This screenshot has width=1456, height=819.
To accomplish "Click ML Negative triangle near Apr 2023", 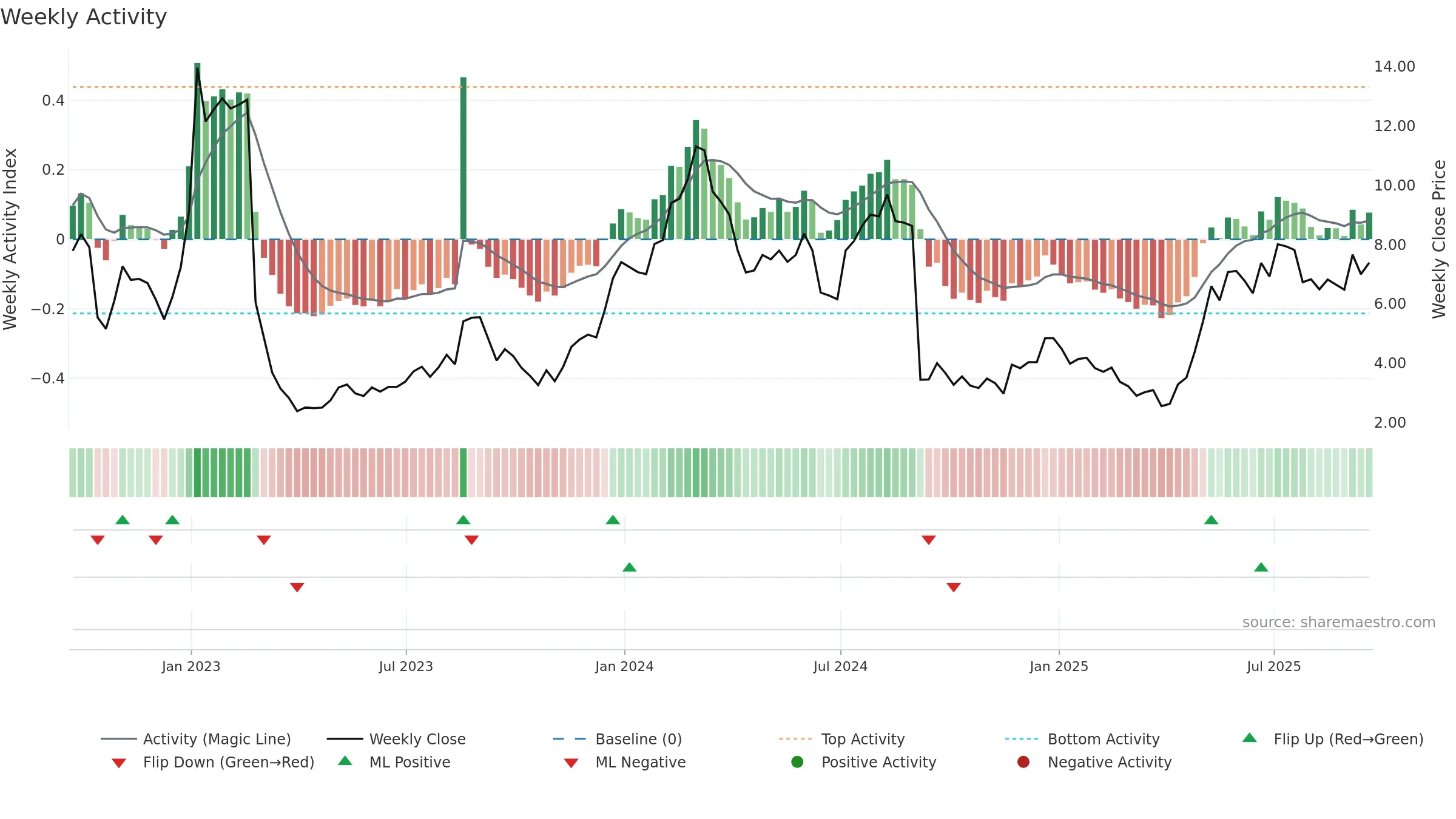I will (x=297, y=587).
